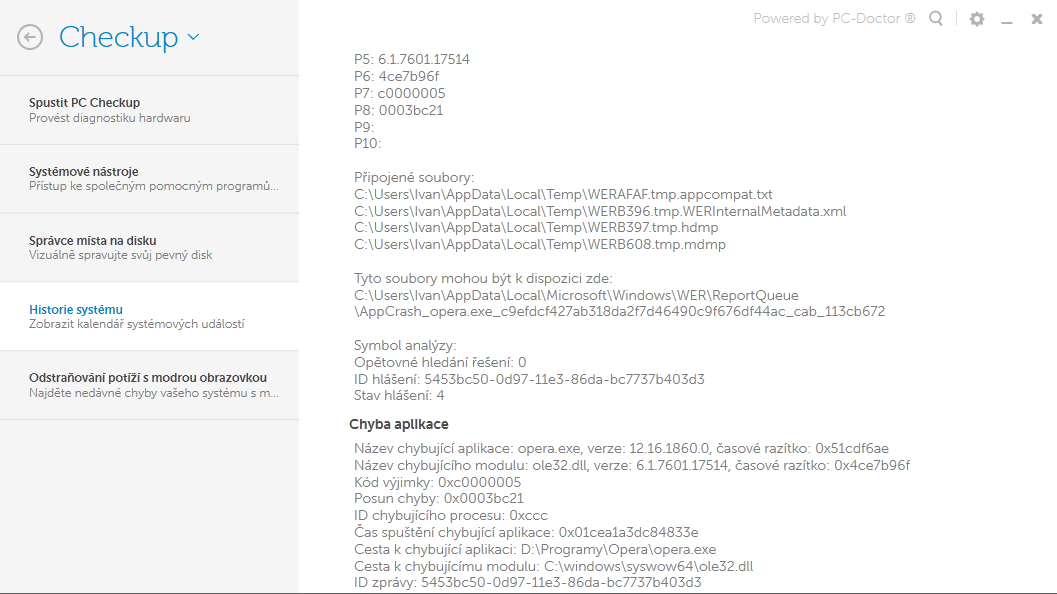
Task: Click the back arrow next to Checkup
Action: [30, 38]
